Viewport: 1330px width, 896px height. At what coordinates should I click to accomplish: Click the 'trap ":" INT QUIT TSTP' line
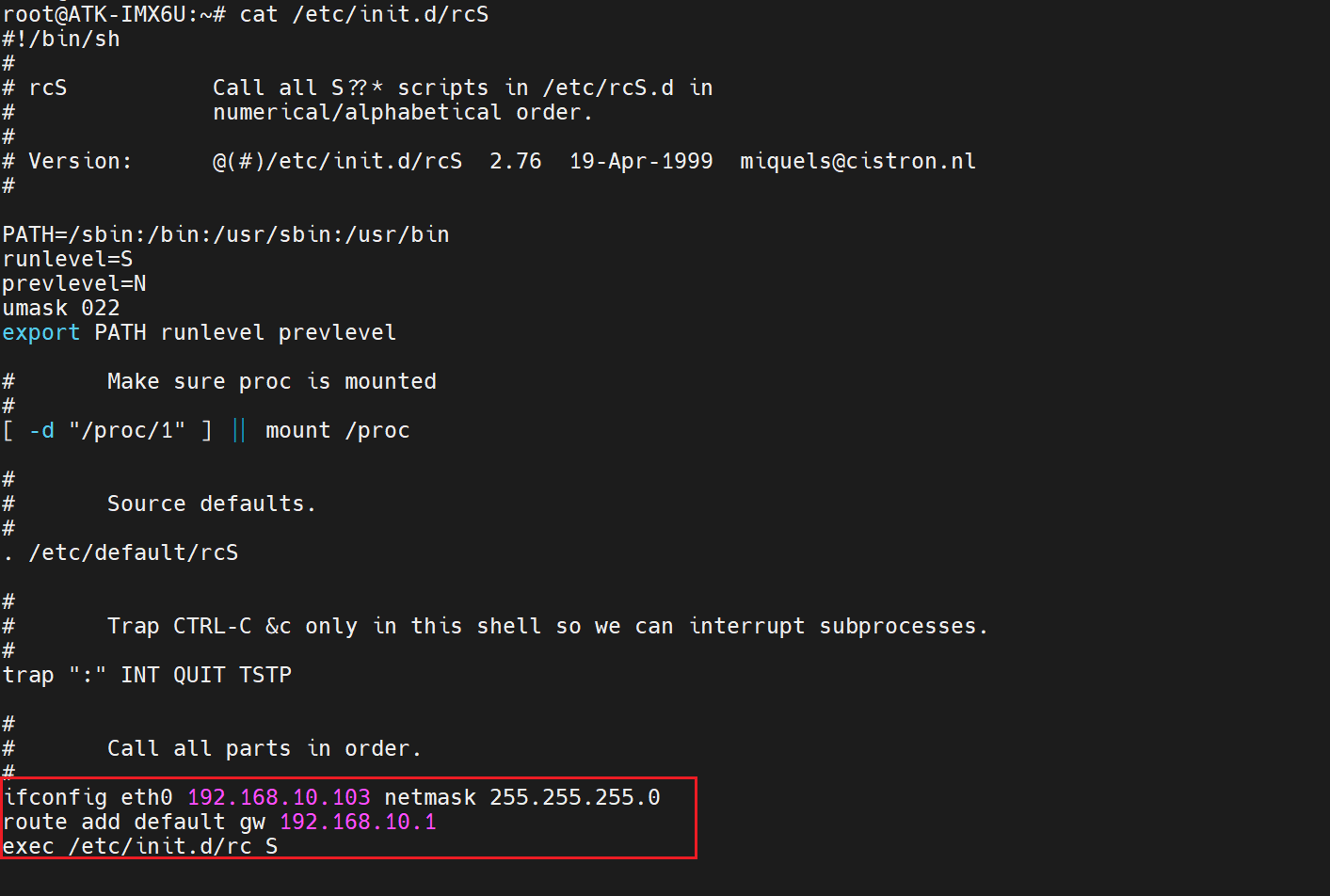pyautogui.click(x=147, y=675)
